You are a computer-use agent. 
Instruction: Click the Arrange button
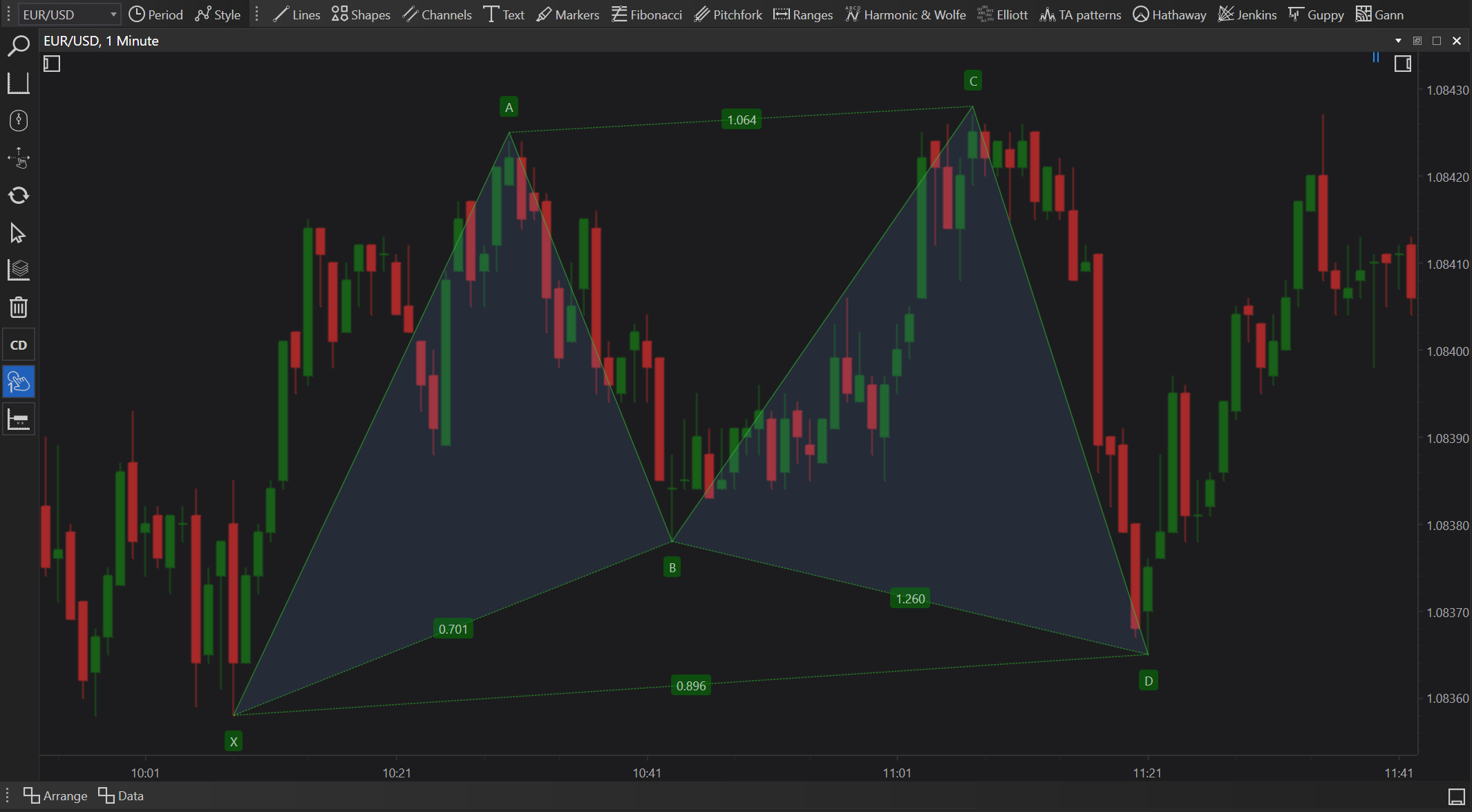55,795
